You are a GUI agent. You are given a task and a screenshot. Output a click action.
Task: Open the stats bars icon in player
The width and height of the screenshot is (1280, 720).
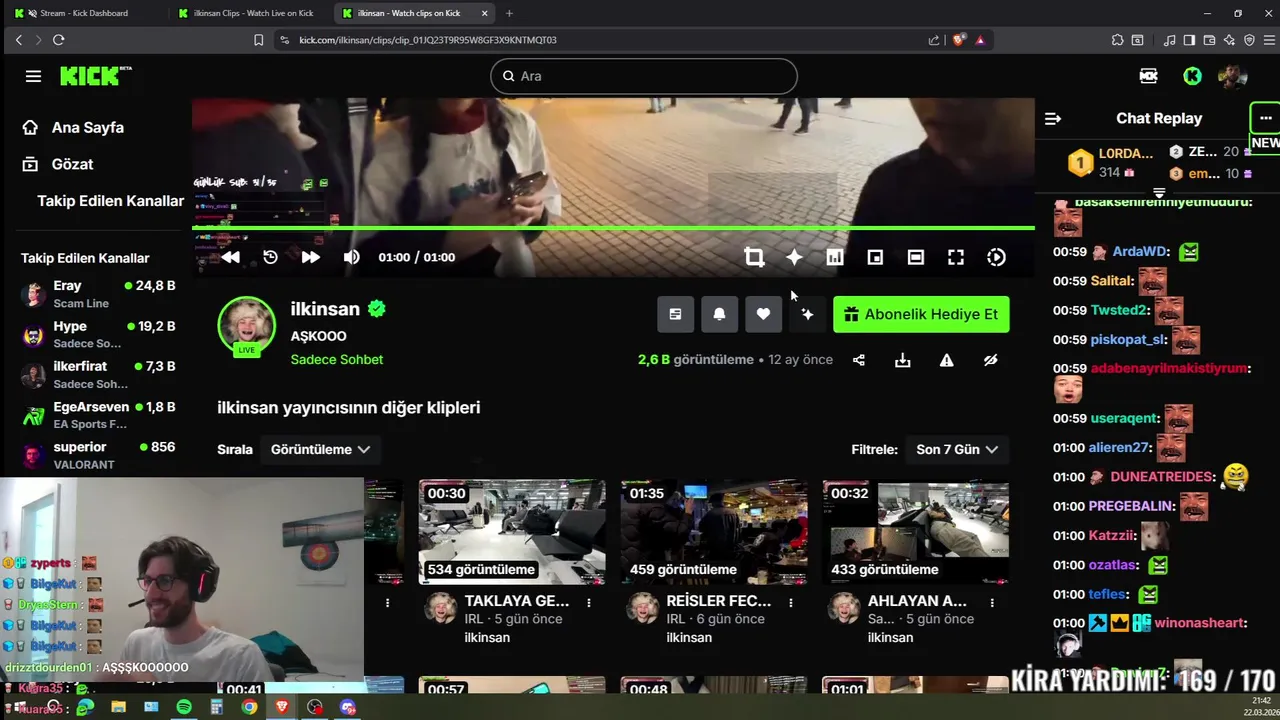point(835,257)
